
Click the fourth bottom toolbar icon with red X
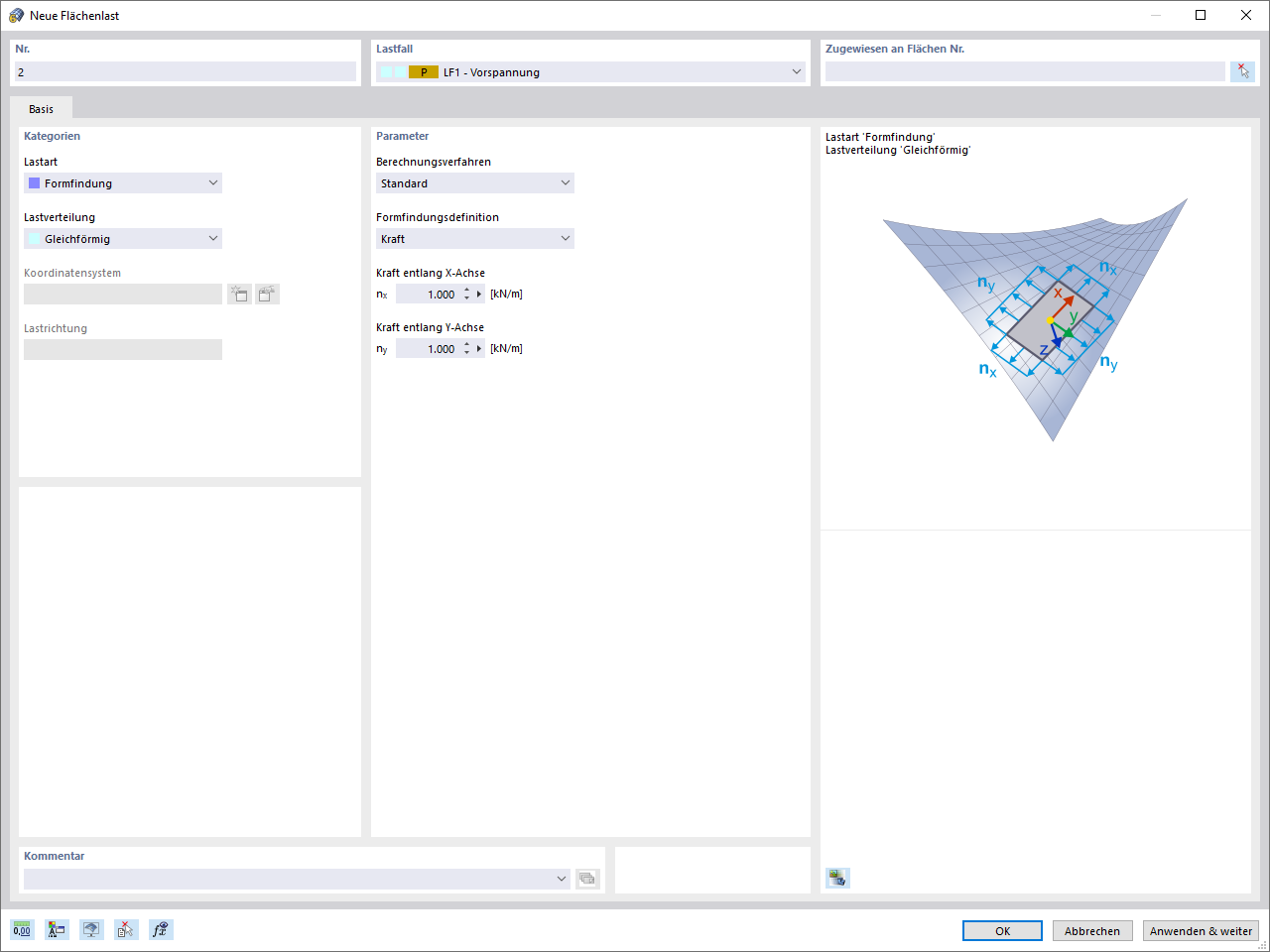click(126, 929)
